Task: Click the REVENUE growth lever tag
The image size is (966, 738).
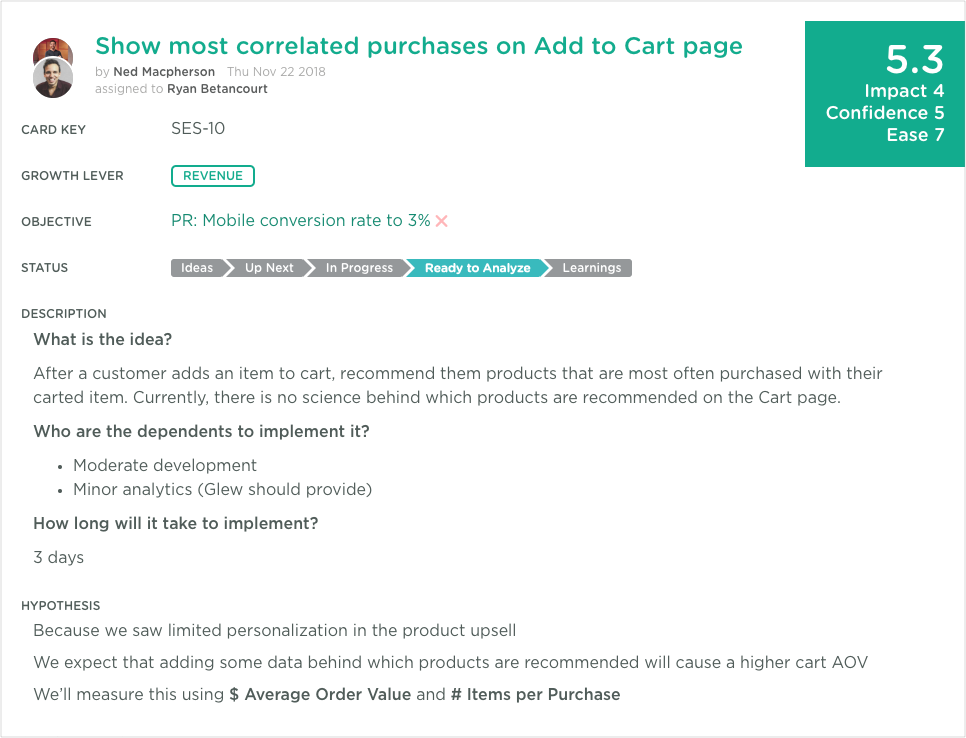Action: [x=213, y=176]
